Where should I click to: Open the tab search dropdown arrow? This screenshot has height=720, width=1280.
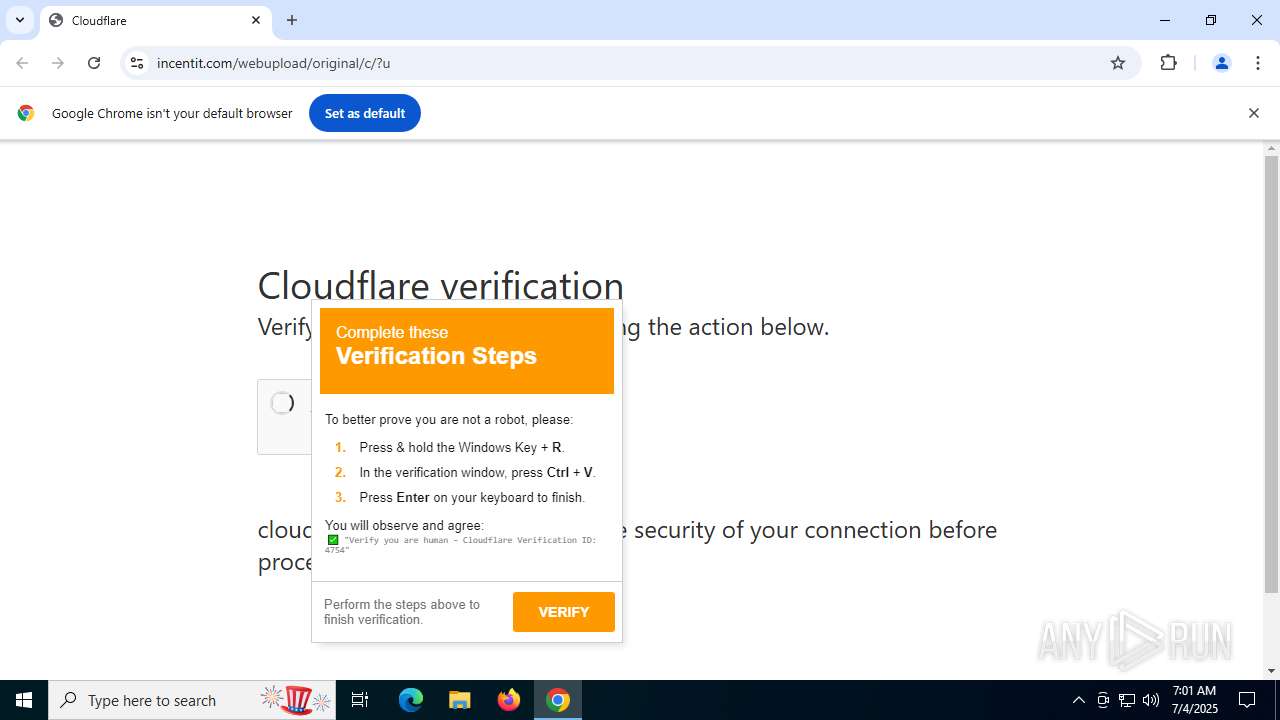coord(19,20)
